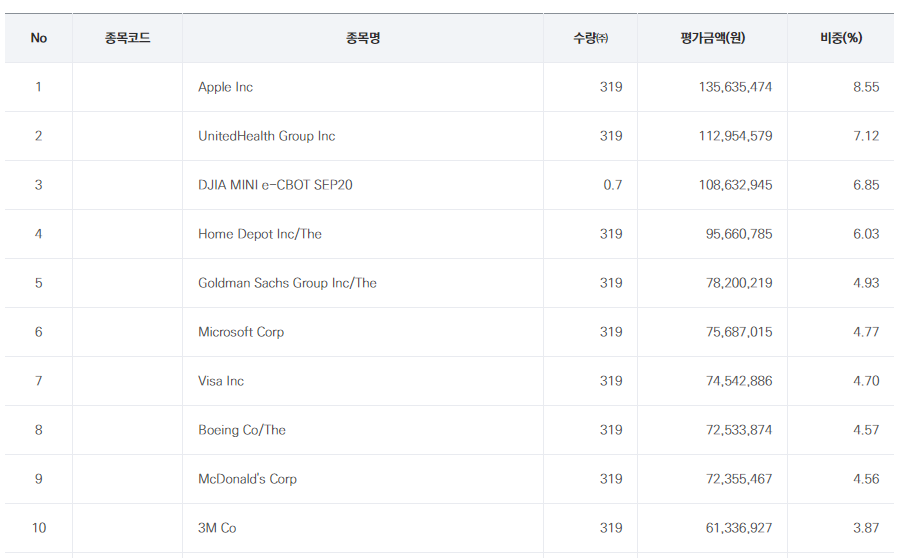Select McDonald's Corp stock name
Screen dimensions: 910x558
(x=247, y=479)
